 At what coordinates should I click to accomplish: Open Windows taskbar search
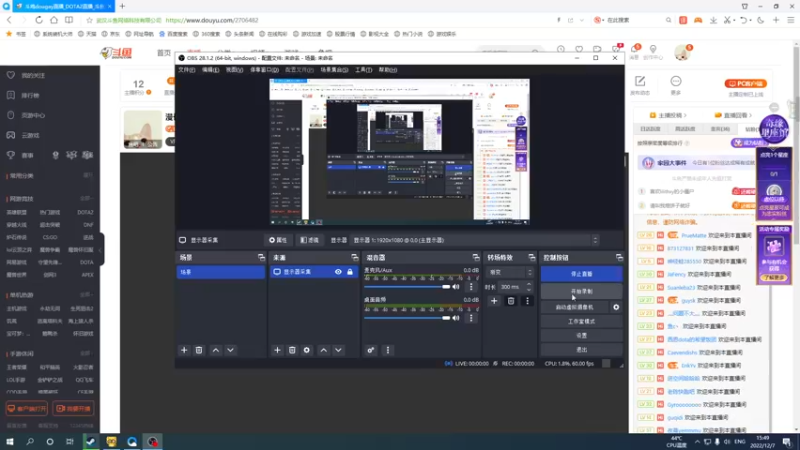[30, 441]
